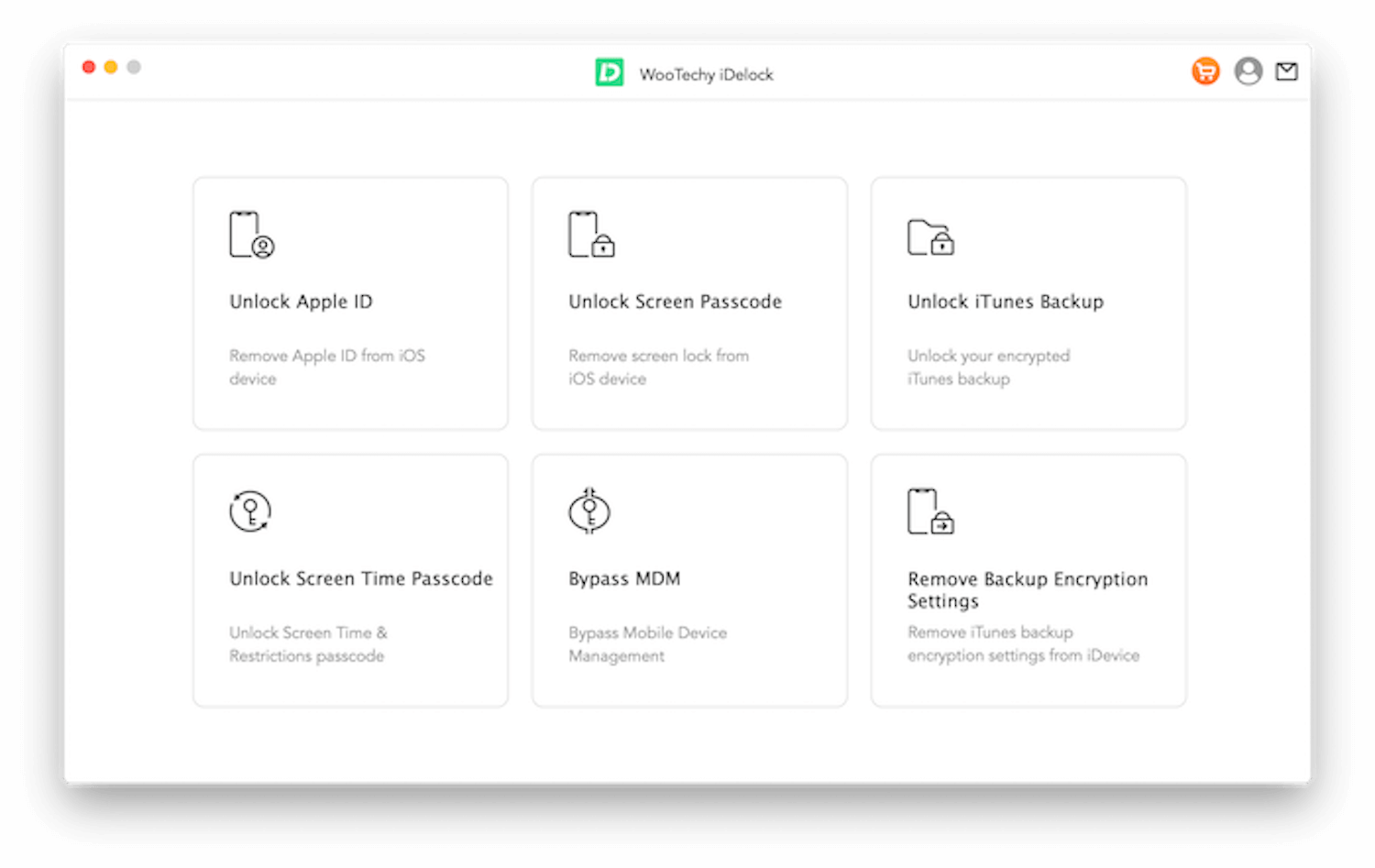
Task: Click the Screen Time key circle icon
Action: click(x=250, y=511)
